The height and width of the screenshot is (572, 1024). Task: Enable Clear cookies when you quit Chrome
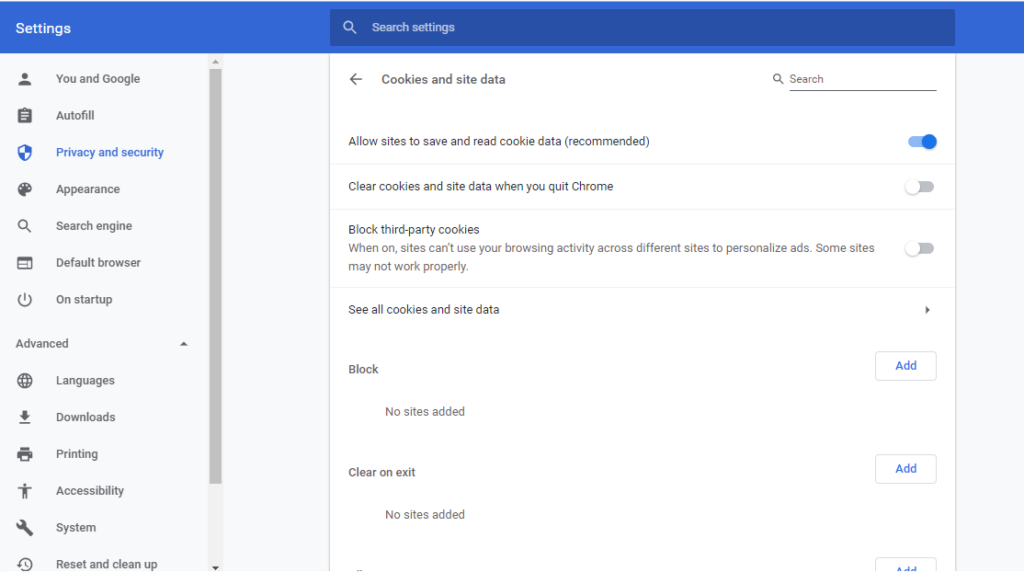point(919,187)
